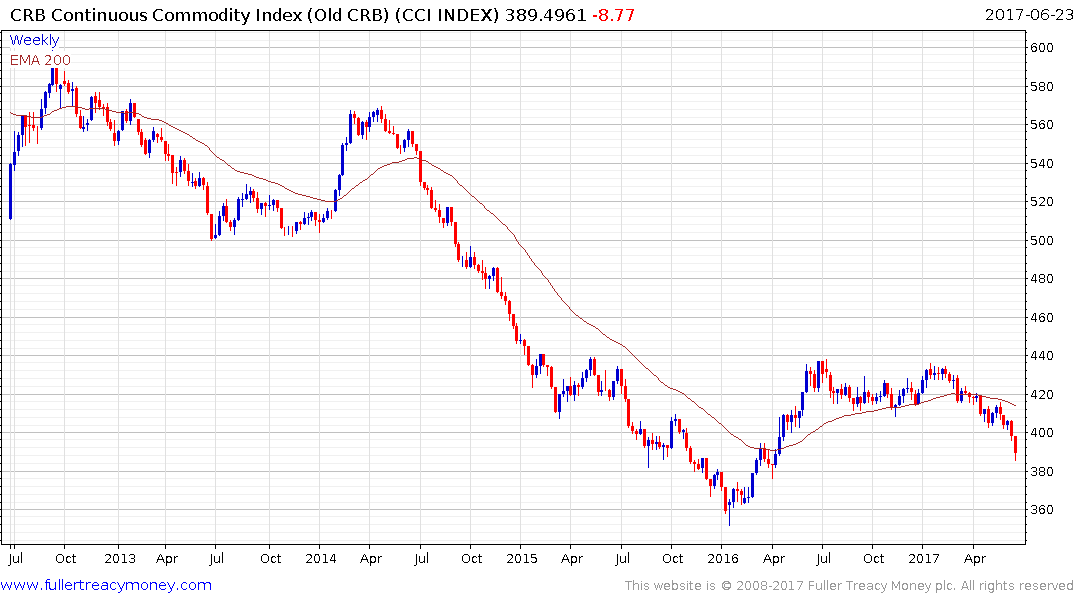This screenshot has height=600, width=1075.
Task: Click the date 2017-06-23 in the header
Action: click(1028, 14)
